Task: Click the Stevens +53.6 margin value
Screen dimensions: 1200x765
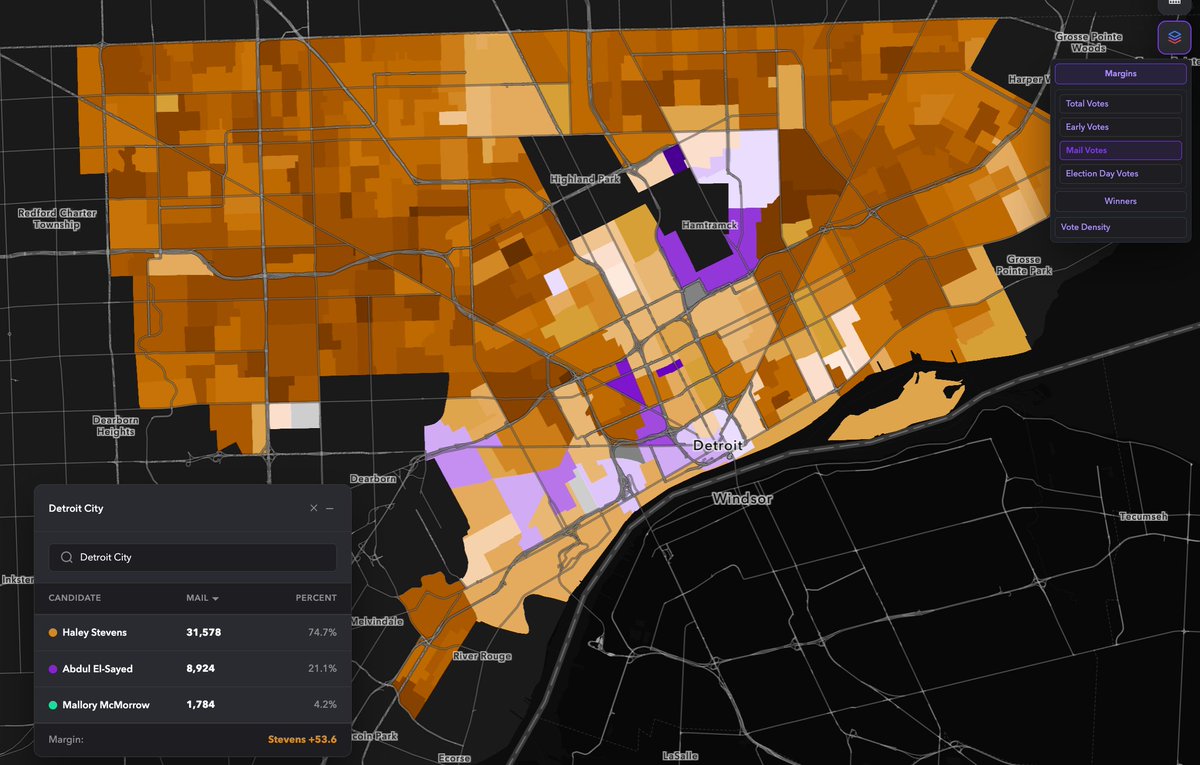Action: [x=302, y=740]
